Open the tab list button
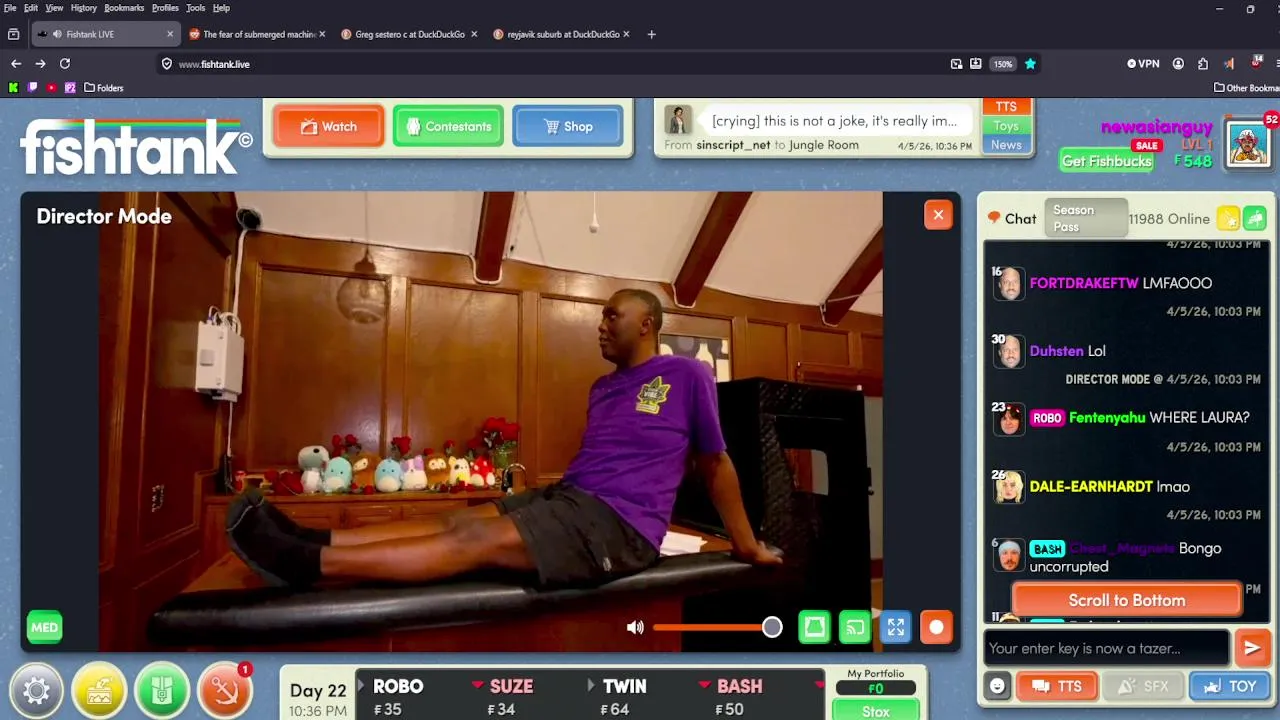 13,34
